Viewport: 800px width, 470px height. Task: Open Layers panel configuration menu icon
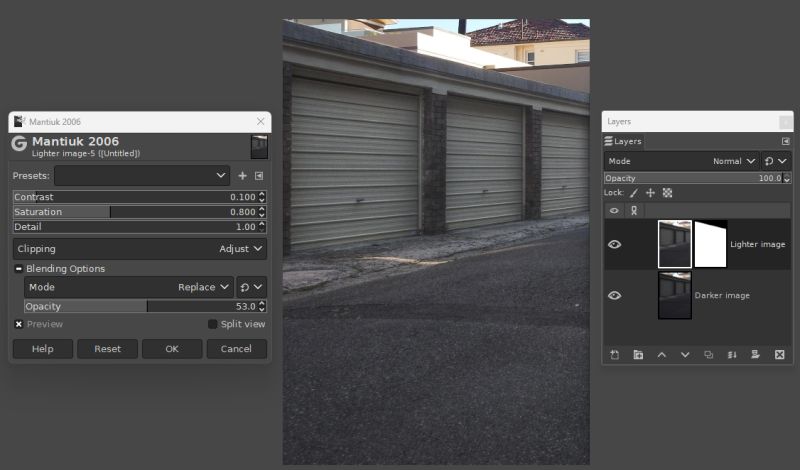tap(786, 141)
